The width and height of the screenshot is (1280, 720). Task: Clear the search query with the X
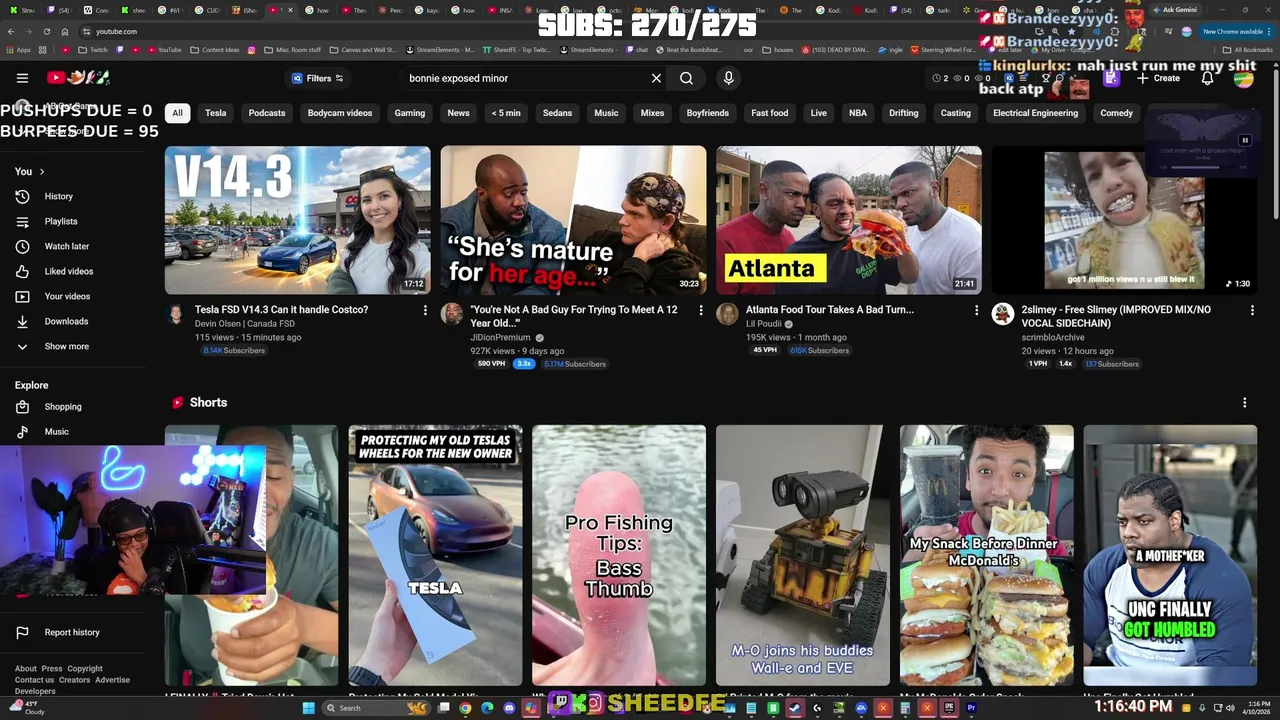pos(656,78)
